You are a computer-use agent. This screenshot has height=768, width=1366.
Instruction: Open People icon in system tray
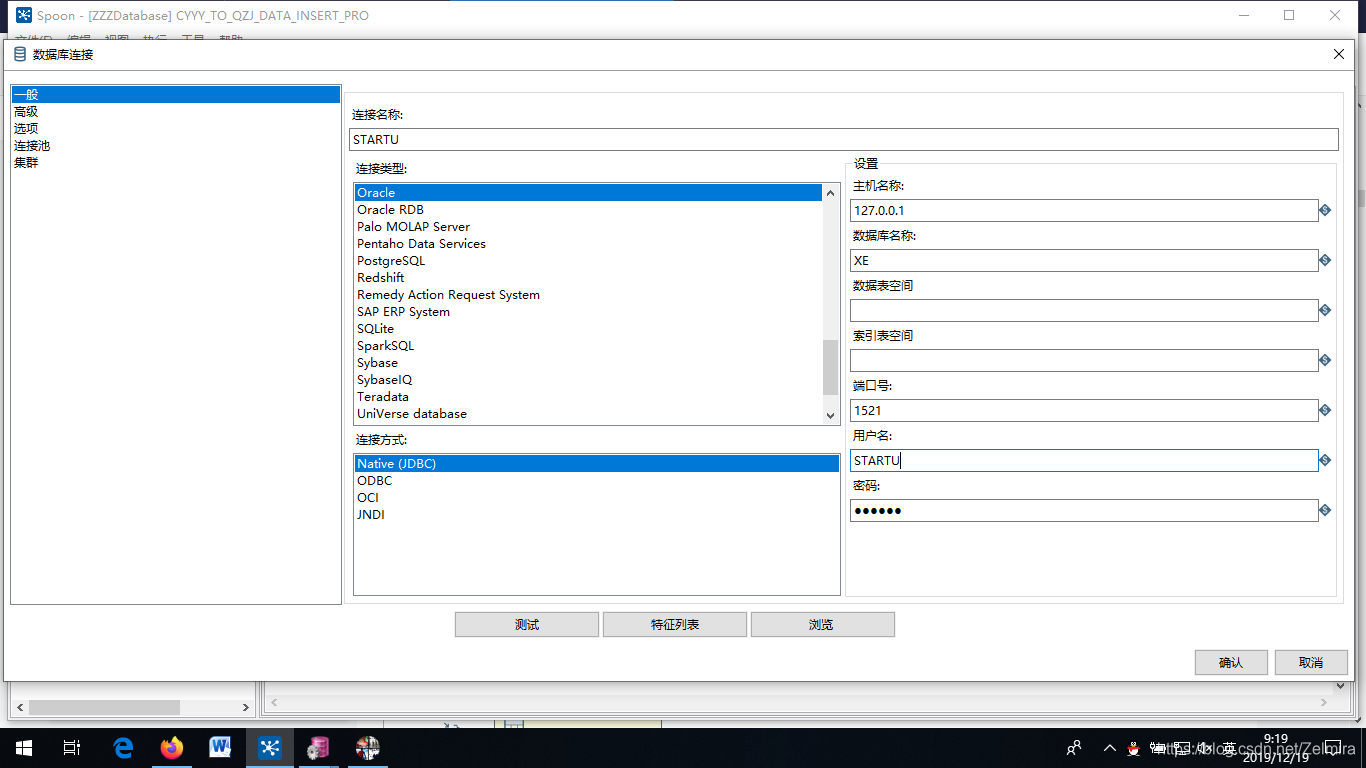pyautogui.click(x=1074, y=748)
